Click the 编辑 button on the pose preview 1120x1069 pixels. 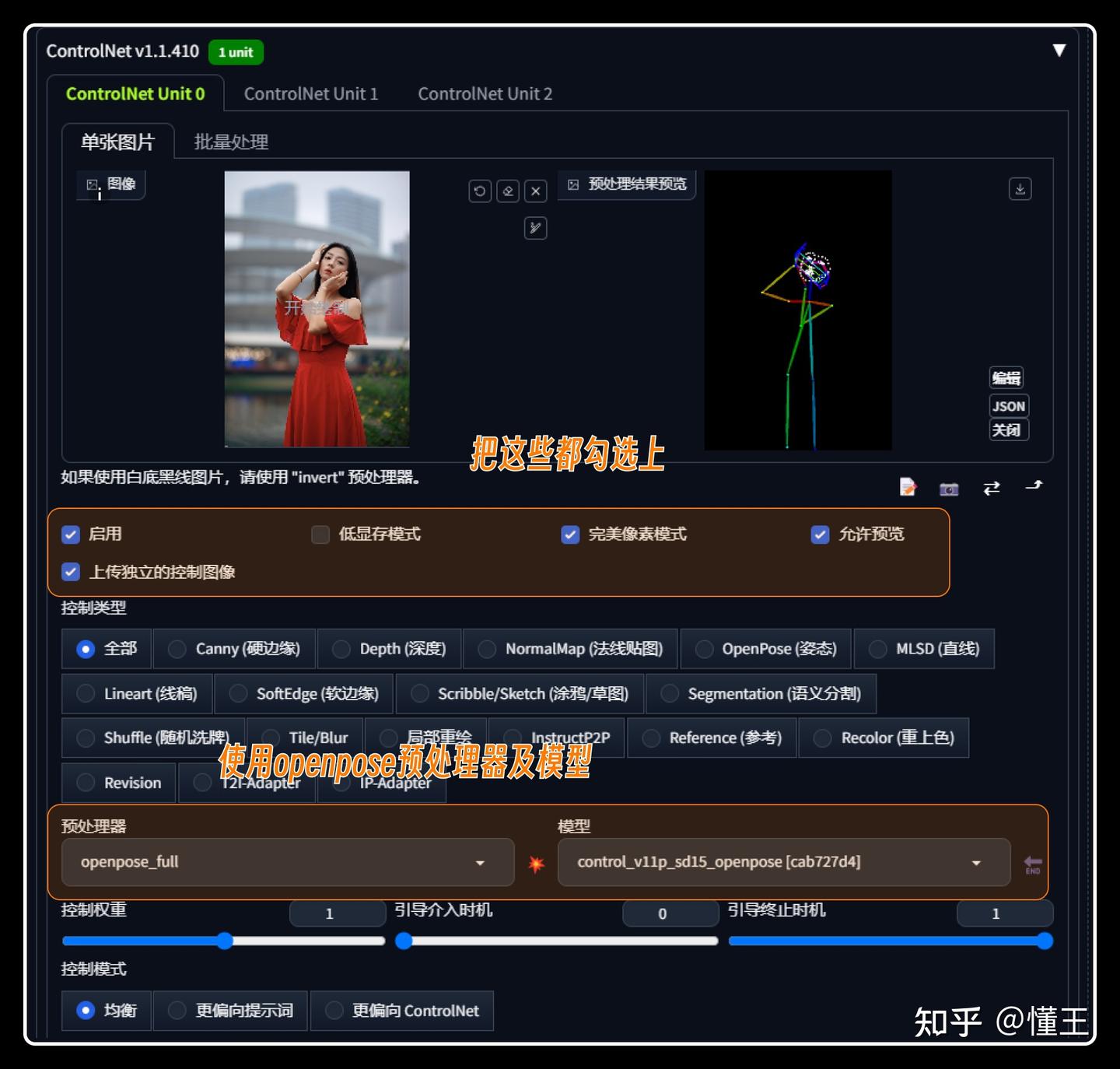click(x=1006, y=377)
